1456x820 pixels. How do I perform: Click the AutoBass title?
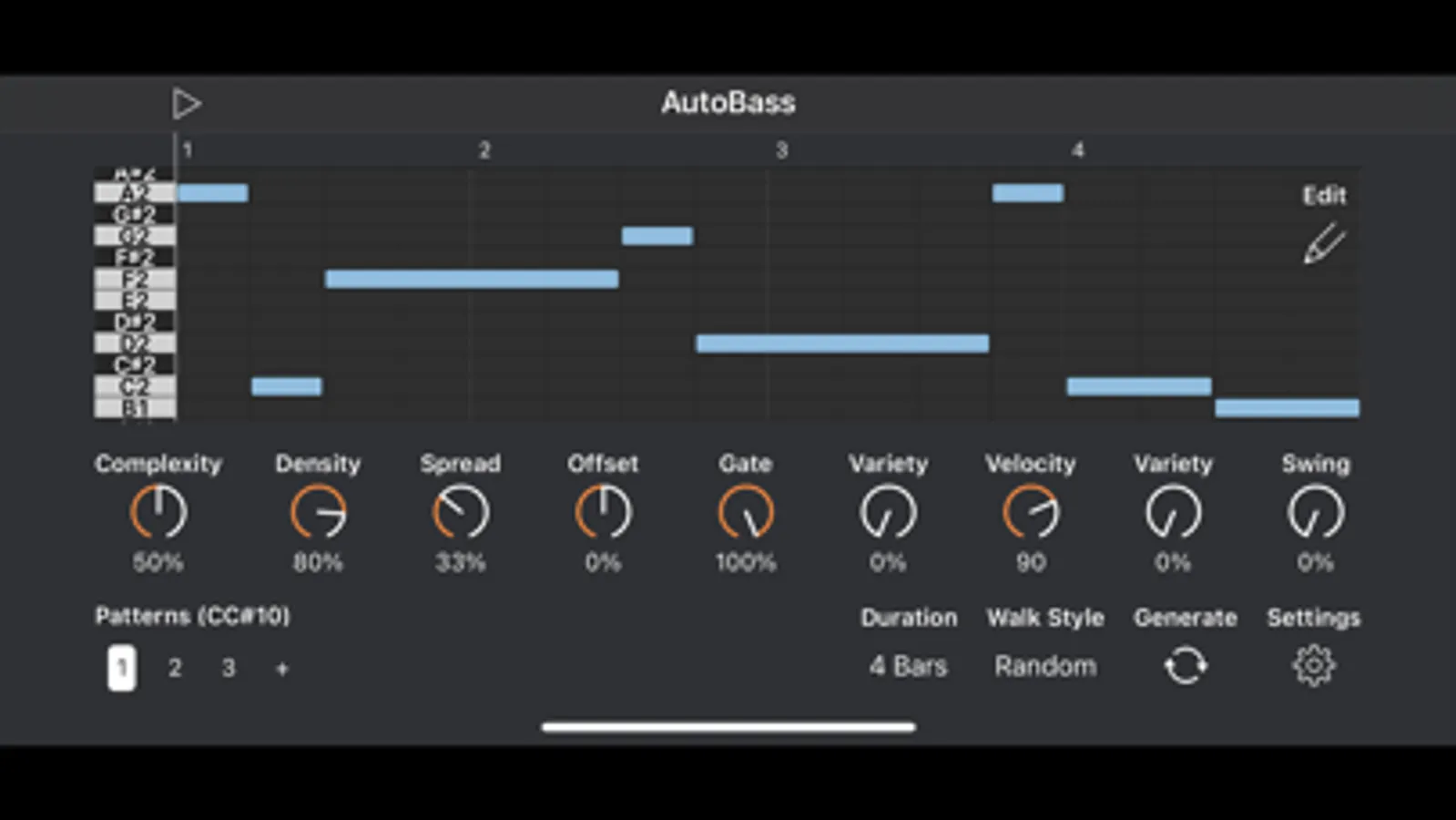point(728,102)
